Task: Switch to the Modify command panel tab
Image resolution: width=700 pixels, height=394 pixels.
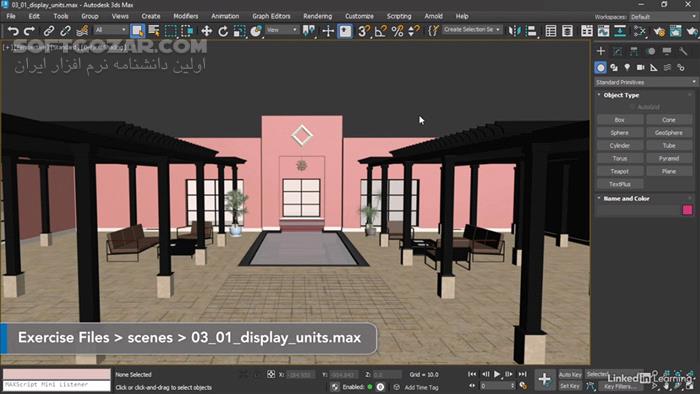Action: [617, 51]
